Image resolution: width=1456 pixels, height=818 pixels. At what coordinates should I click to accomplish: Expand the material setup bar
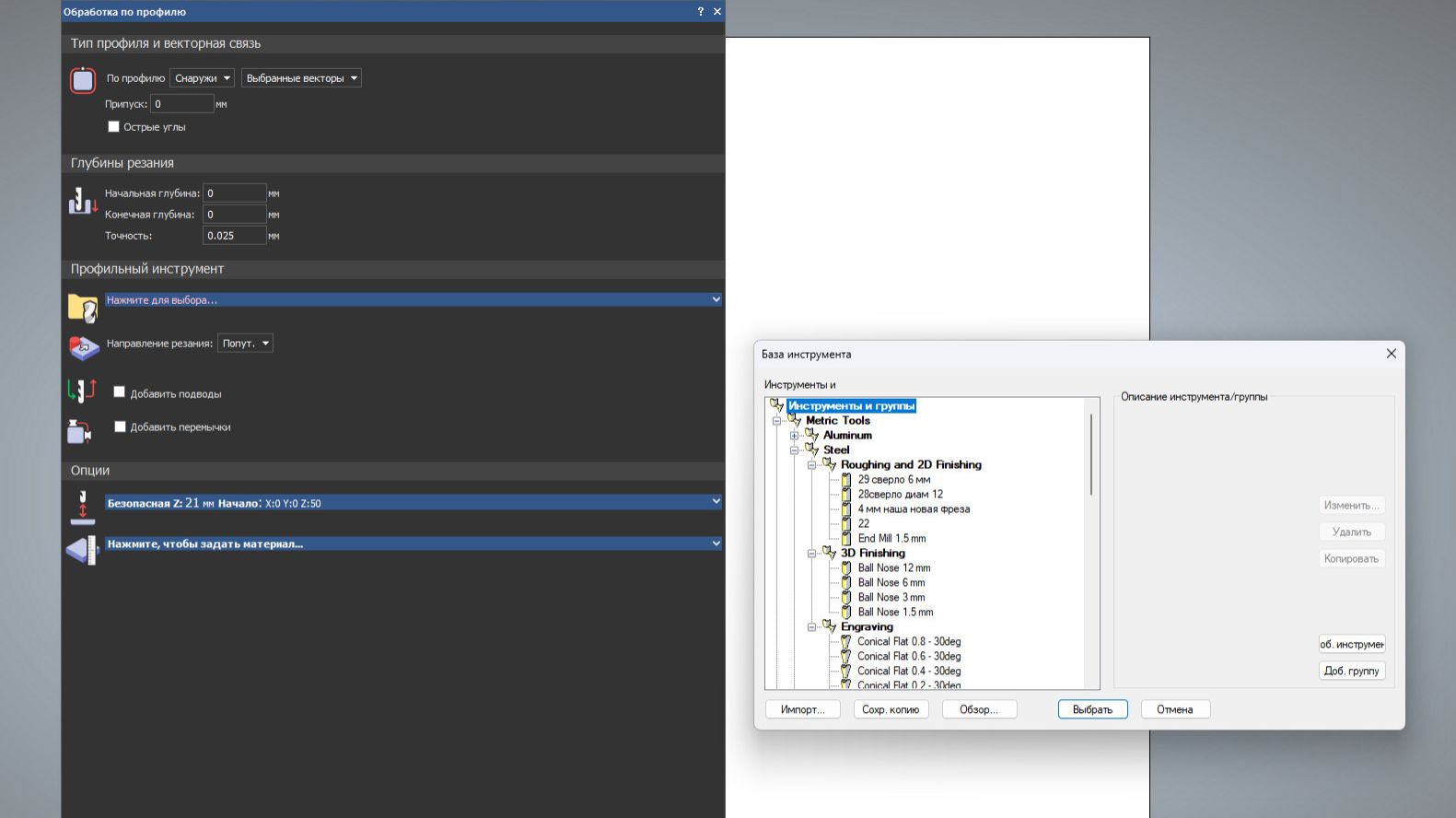click(x=414, y=543)
